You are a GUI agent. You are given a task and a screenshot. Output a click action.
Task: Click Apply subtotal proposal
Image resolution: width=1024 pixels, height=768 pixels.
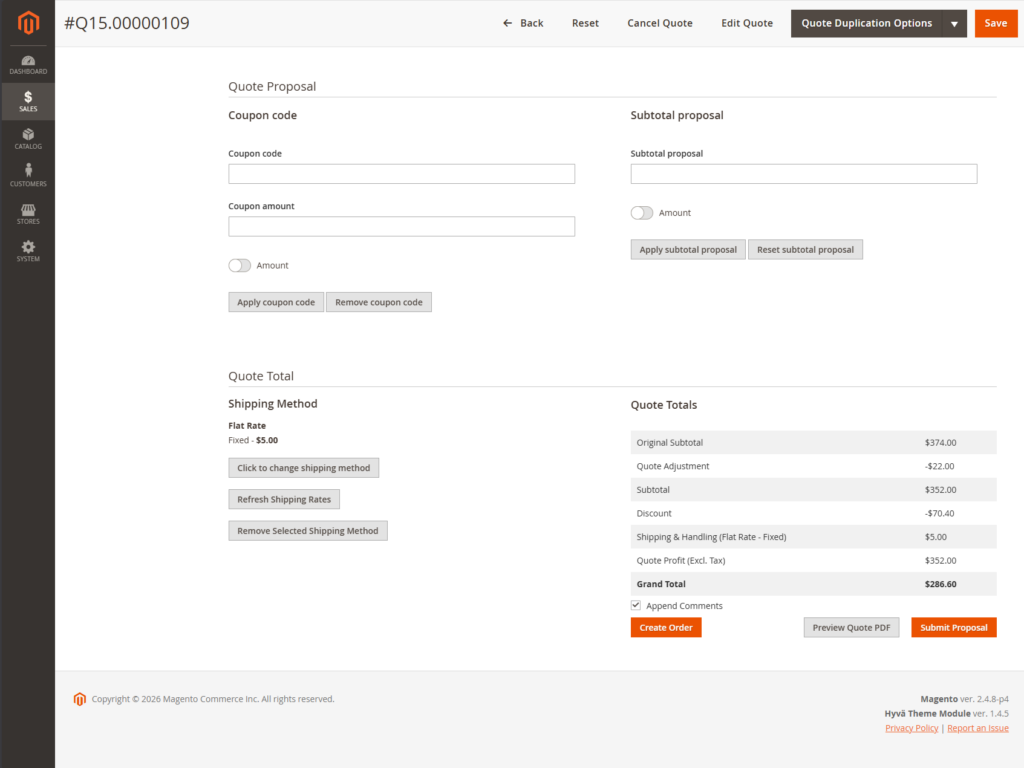point(688,249)
